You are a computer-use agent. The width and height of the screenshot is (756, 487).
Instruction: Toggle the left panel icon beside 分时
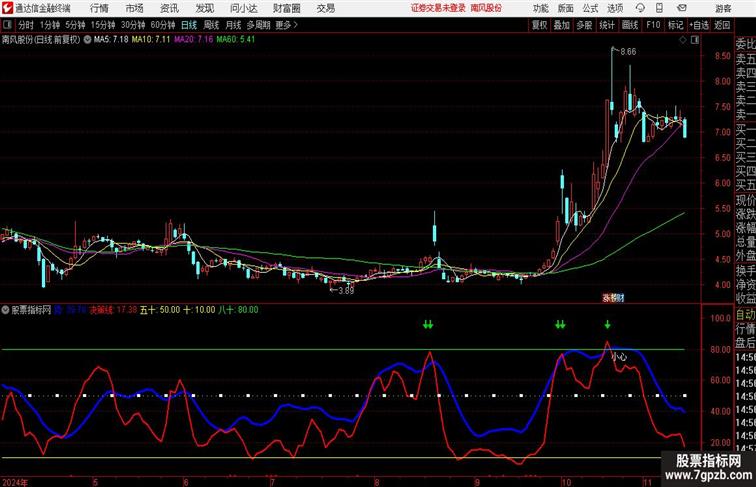7,25
